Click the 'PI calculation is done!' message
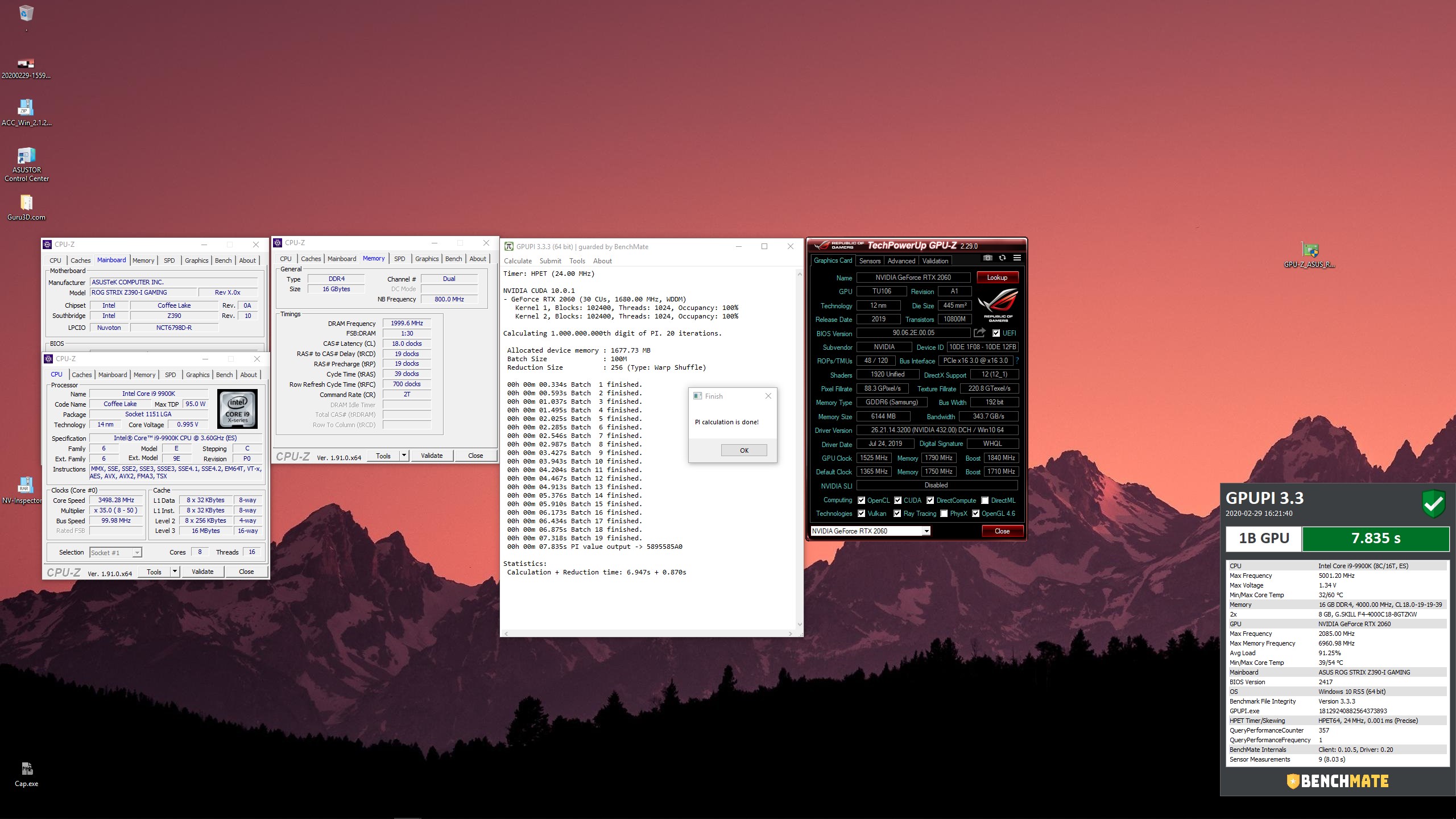 [x=726, y=422]
